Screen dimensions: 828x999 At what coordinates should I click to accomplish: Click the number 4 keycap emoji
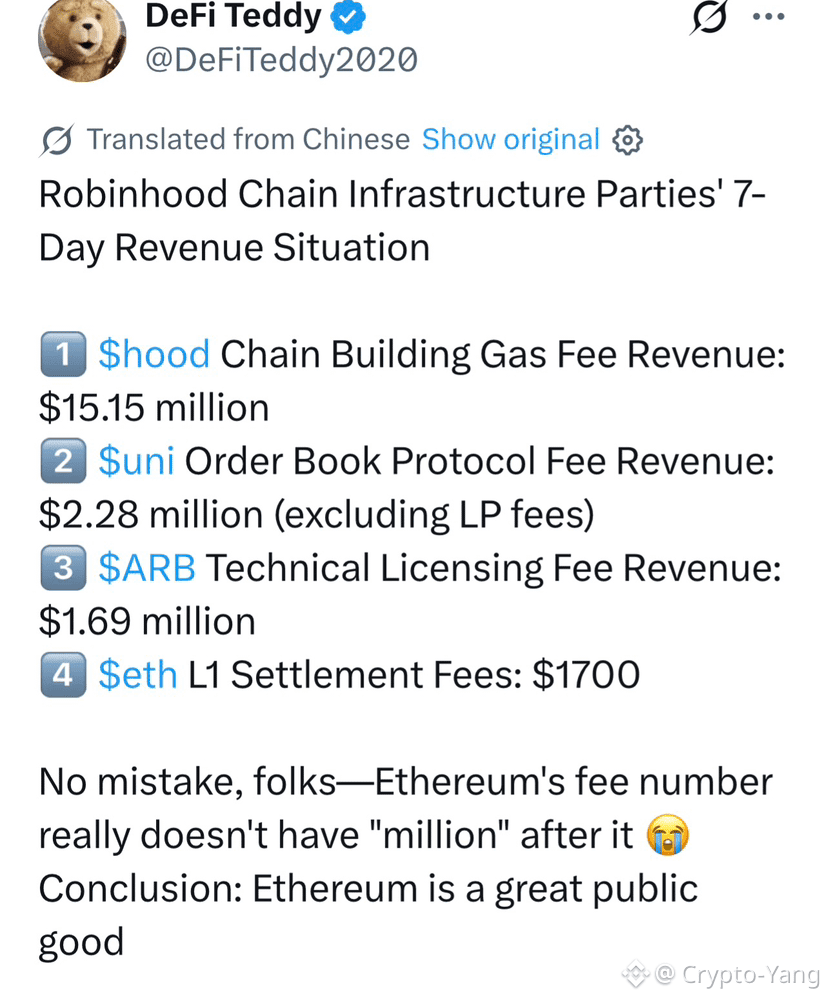[x=63, y=675]
